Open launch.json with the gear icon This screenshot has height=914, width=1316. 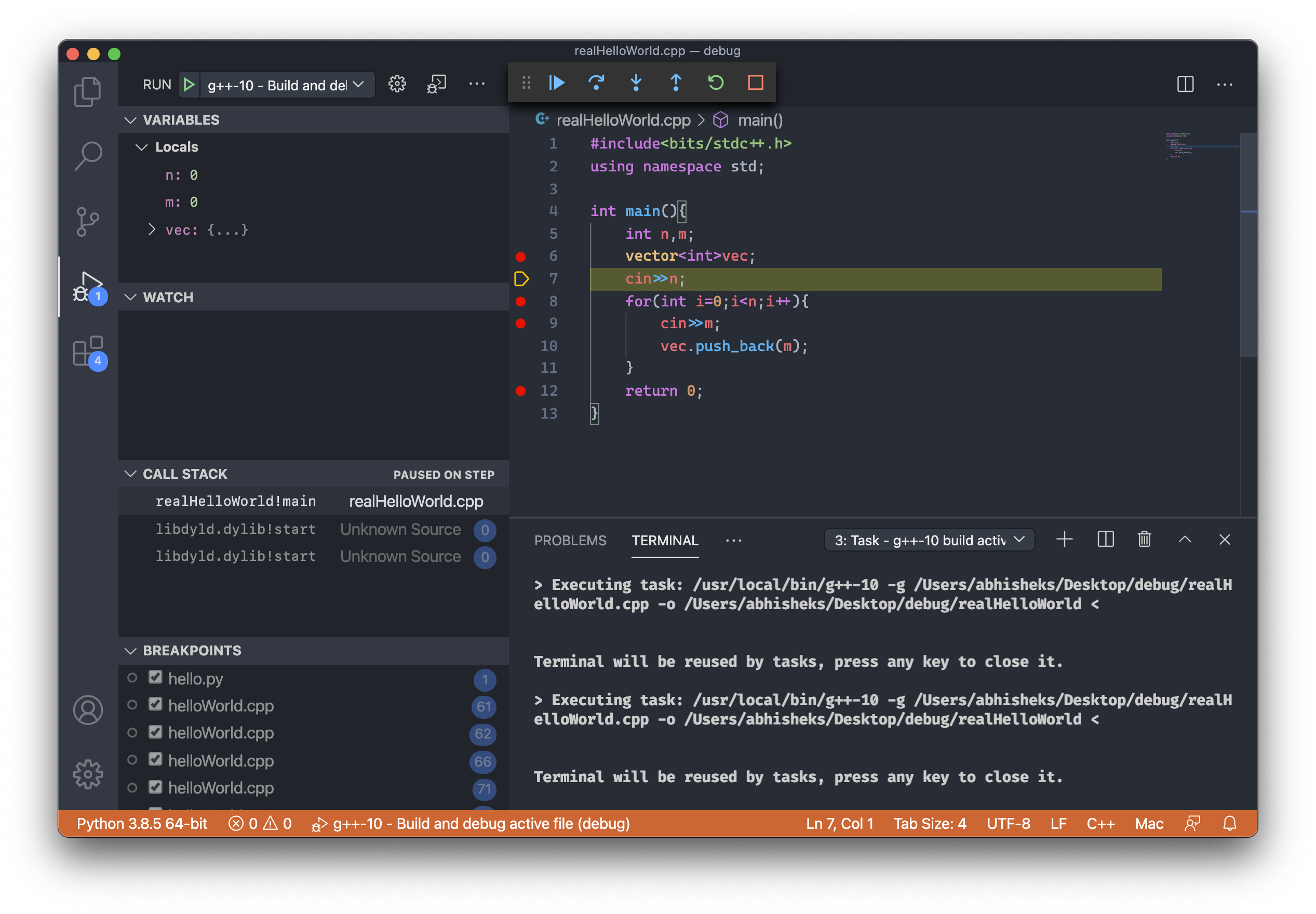[397, 85]
